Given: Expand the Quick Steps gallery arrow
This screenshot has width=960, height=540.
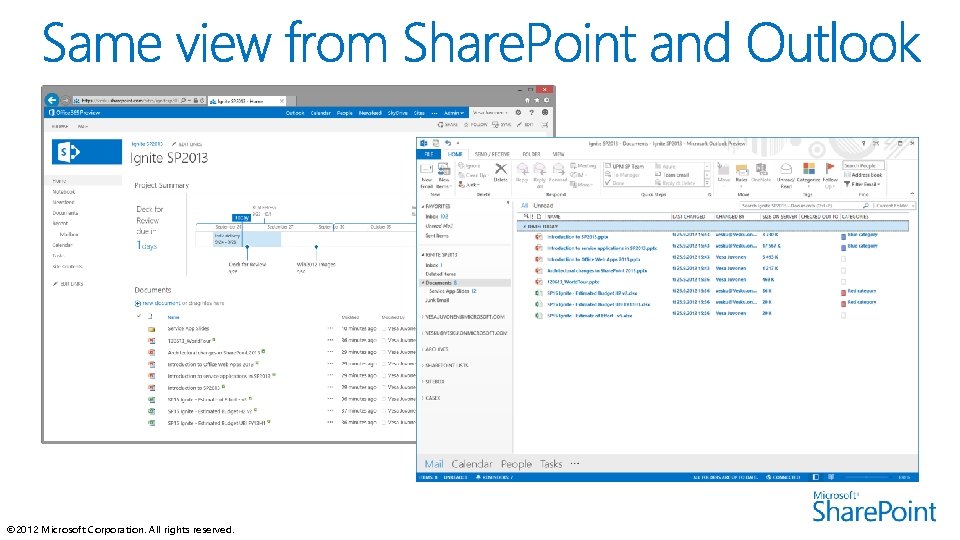Looking at the screenshot, I should 707,183.
